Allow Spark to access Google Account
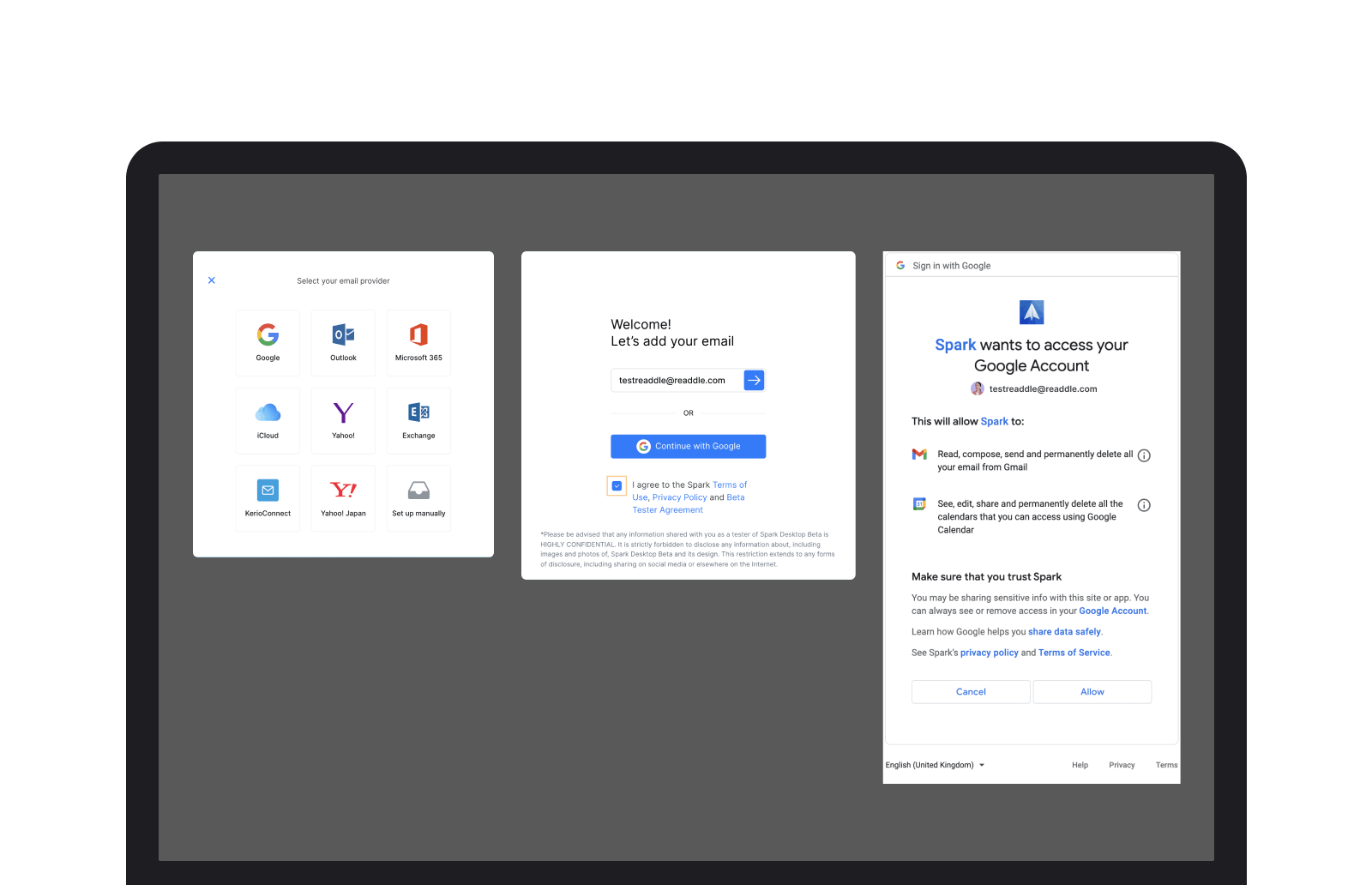1372x885 pixels. click(x=1092, y=692)
